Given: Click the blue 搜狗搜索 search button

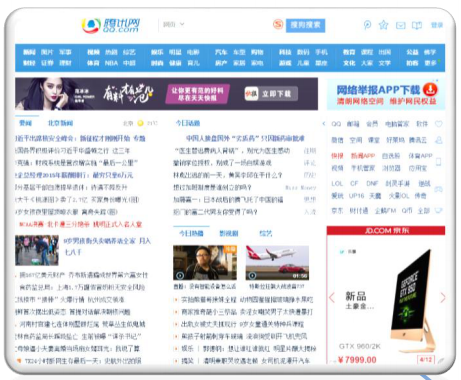Looking at the screenshot, I should click(x=305, y=25).
